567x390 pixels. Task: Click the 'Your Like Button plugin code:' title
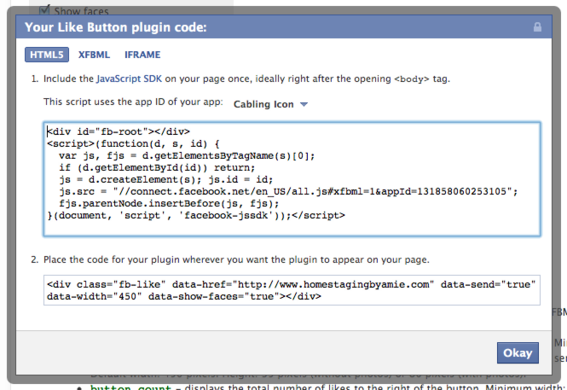pos(116,27)
